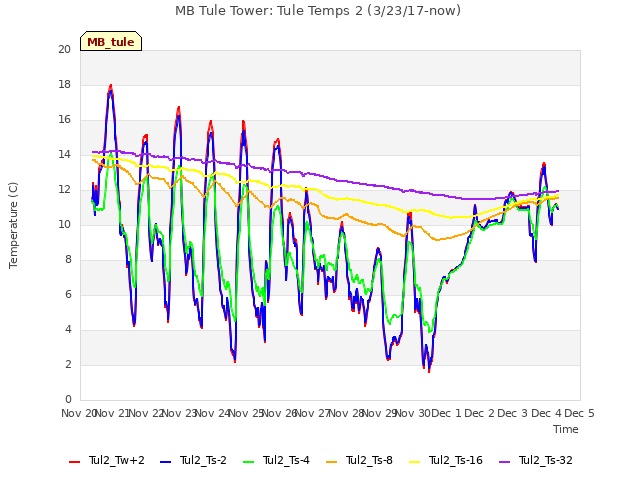Select the green Tul2_Ts-4 legend swatch
The height and width of the screenshot is (480, 640).
pyautogui.click(x=249, y=462)
